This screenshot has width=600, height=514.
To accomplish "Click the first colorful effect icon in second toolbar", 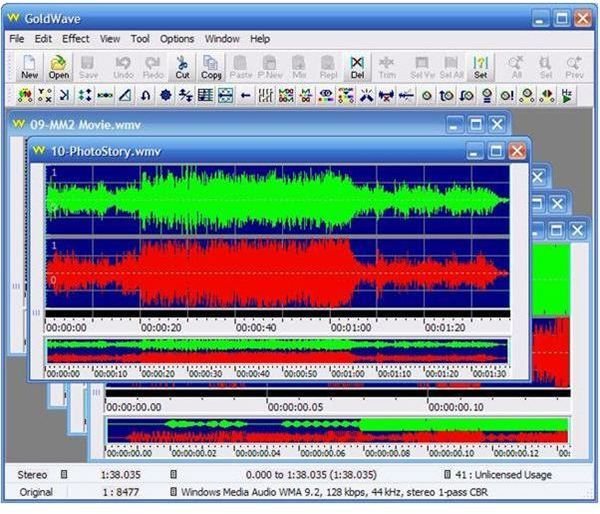I will coord(25,95).
